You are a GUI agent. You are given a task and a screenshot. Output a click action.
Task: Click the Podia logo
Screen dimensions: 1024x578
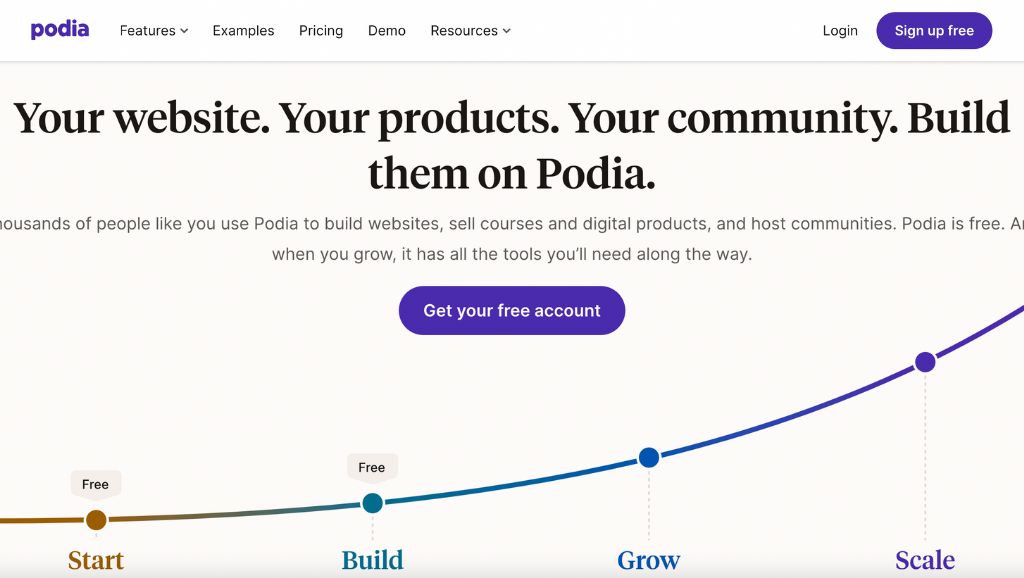coord(60,30)
